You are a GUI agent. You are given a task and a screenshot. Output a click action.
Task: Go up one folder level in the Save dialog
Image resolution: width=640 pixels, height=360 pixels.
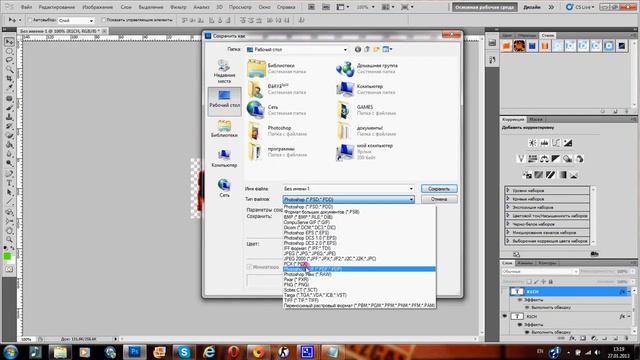[x=367, y=49]
